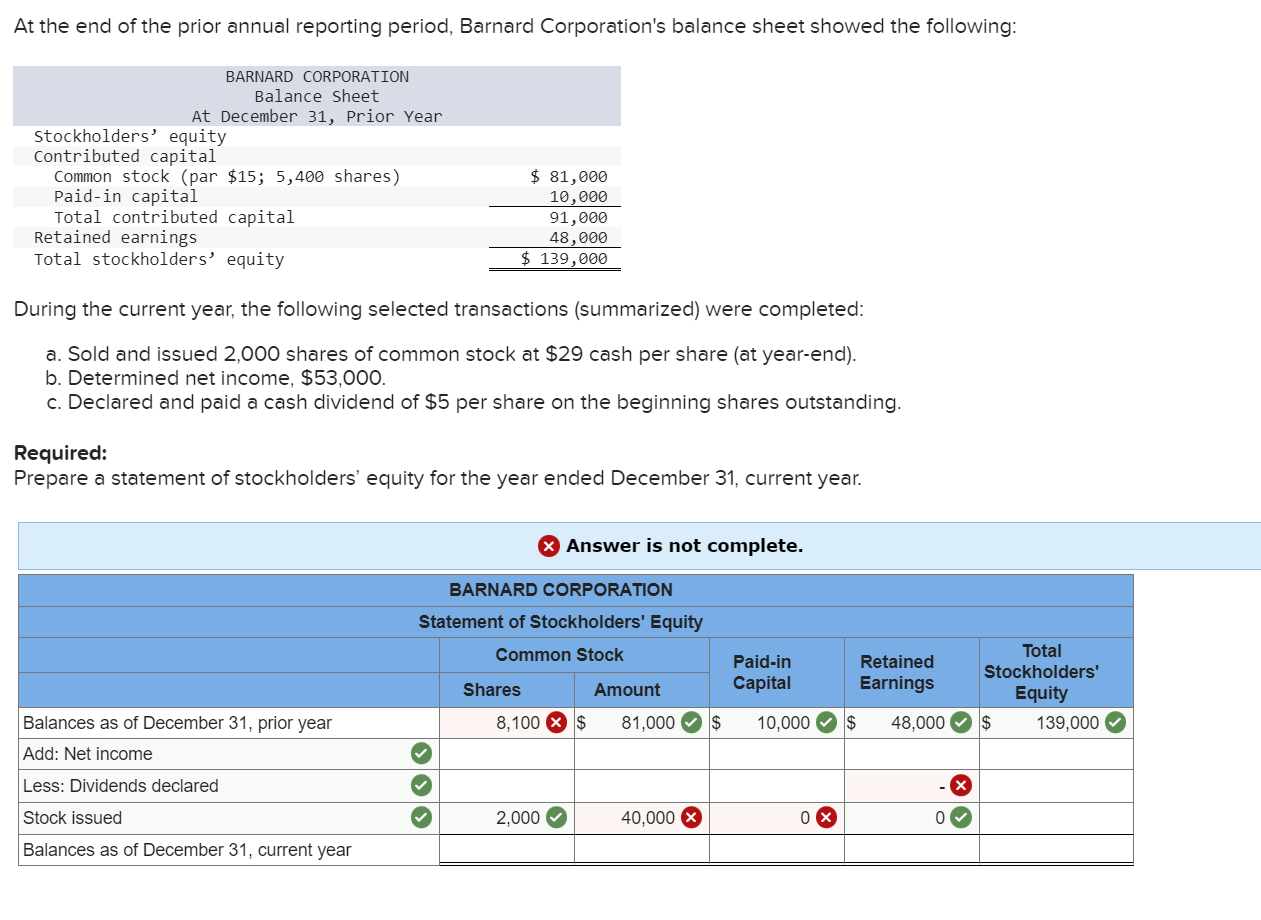
Task: Select the Net income retained earnings cell
Action: click(x=912, y=754)
